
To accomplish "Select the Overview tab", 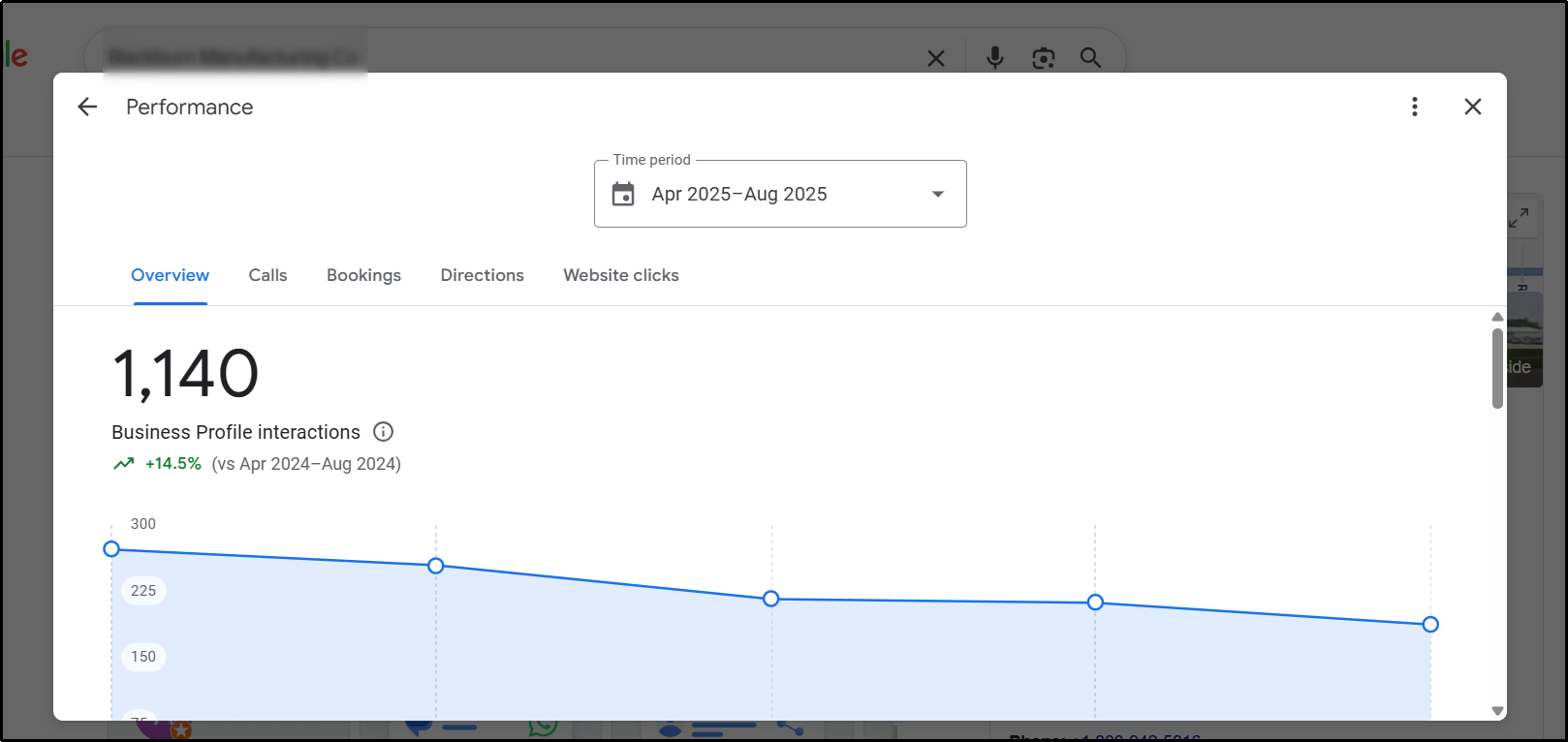I will click(x=170, y=275).
